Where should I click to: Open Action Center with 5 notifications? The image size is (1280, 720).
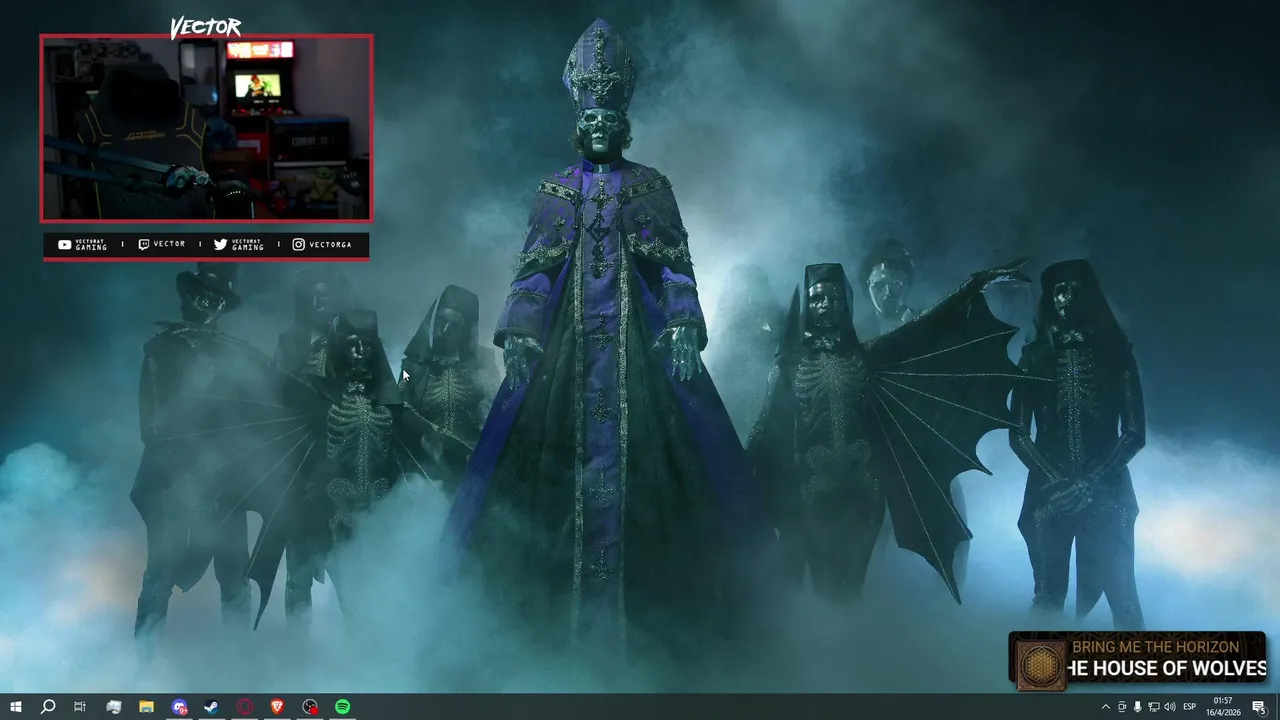point(1259,707)
